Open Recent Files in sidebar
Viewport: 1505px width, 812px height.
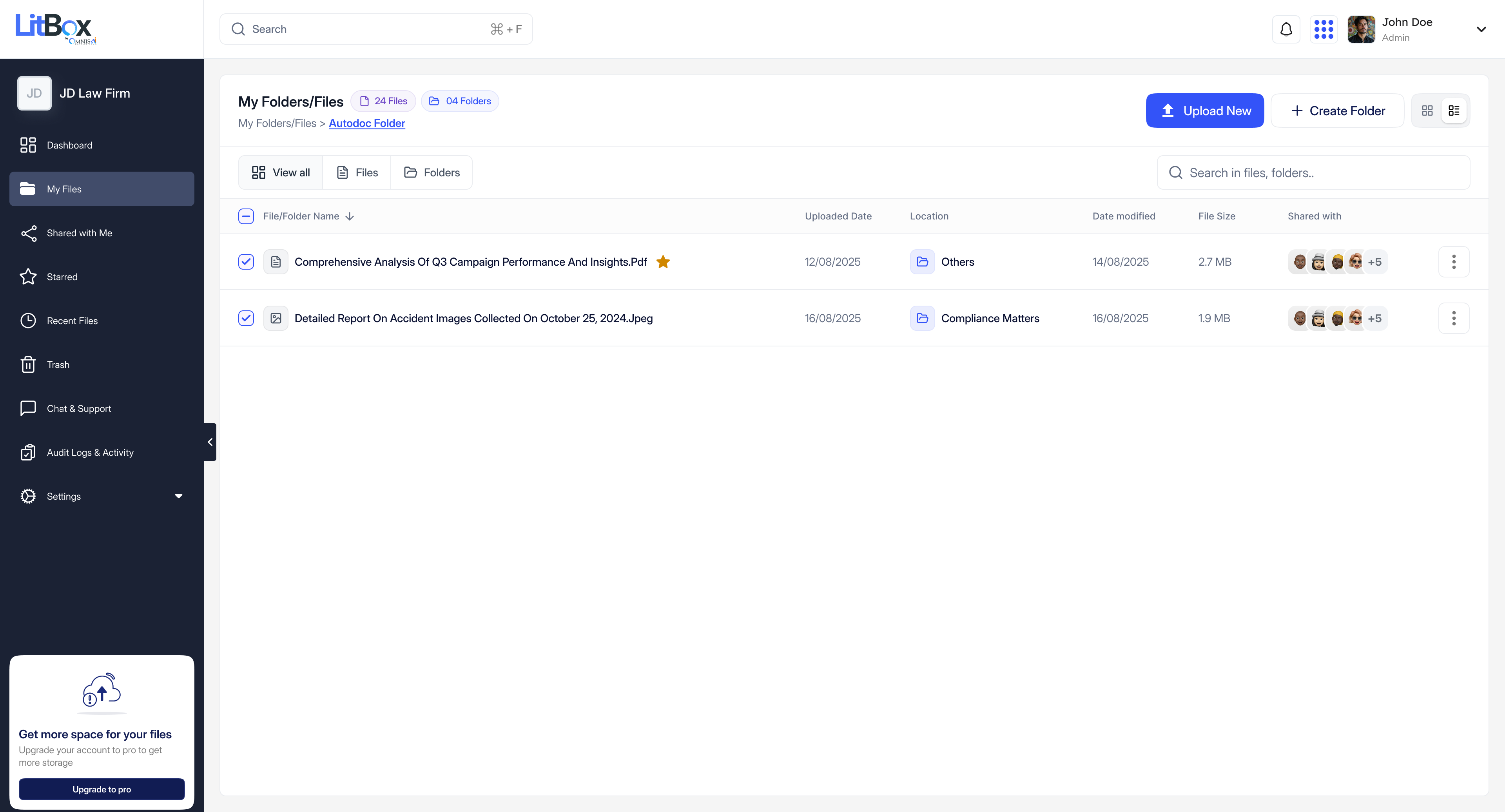(102, 320)
